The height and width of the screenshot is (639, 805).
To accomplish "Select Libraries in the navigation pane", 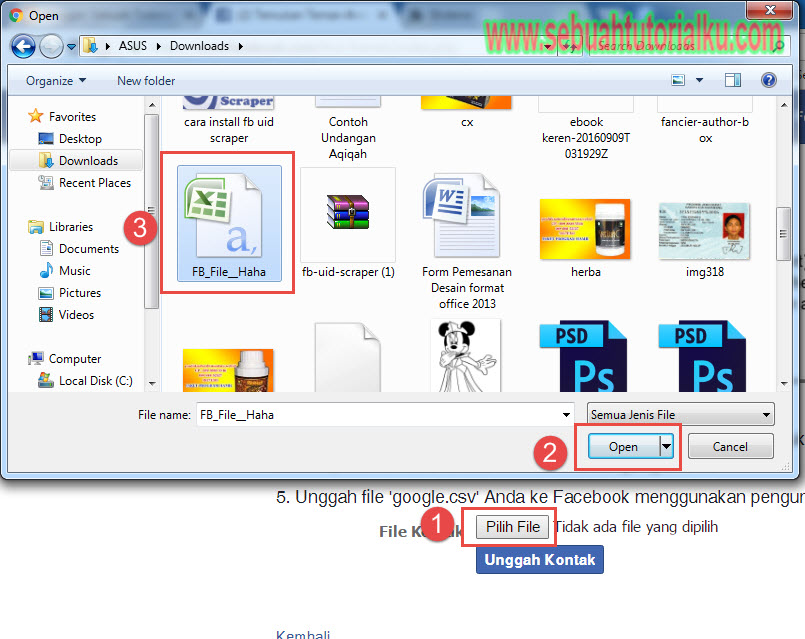I will pos(61,226).
